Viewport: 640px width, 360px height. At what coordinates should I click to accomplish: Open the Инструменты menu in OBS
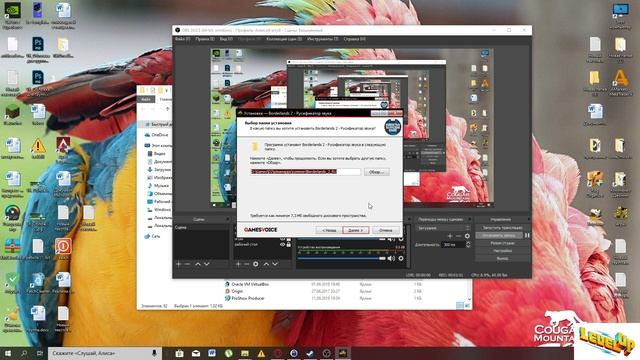click(322, 39)
